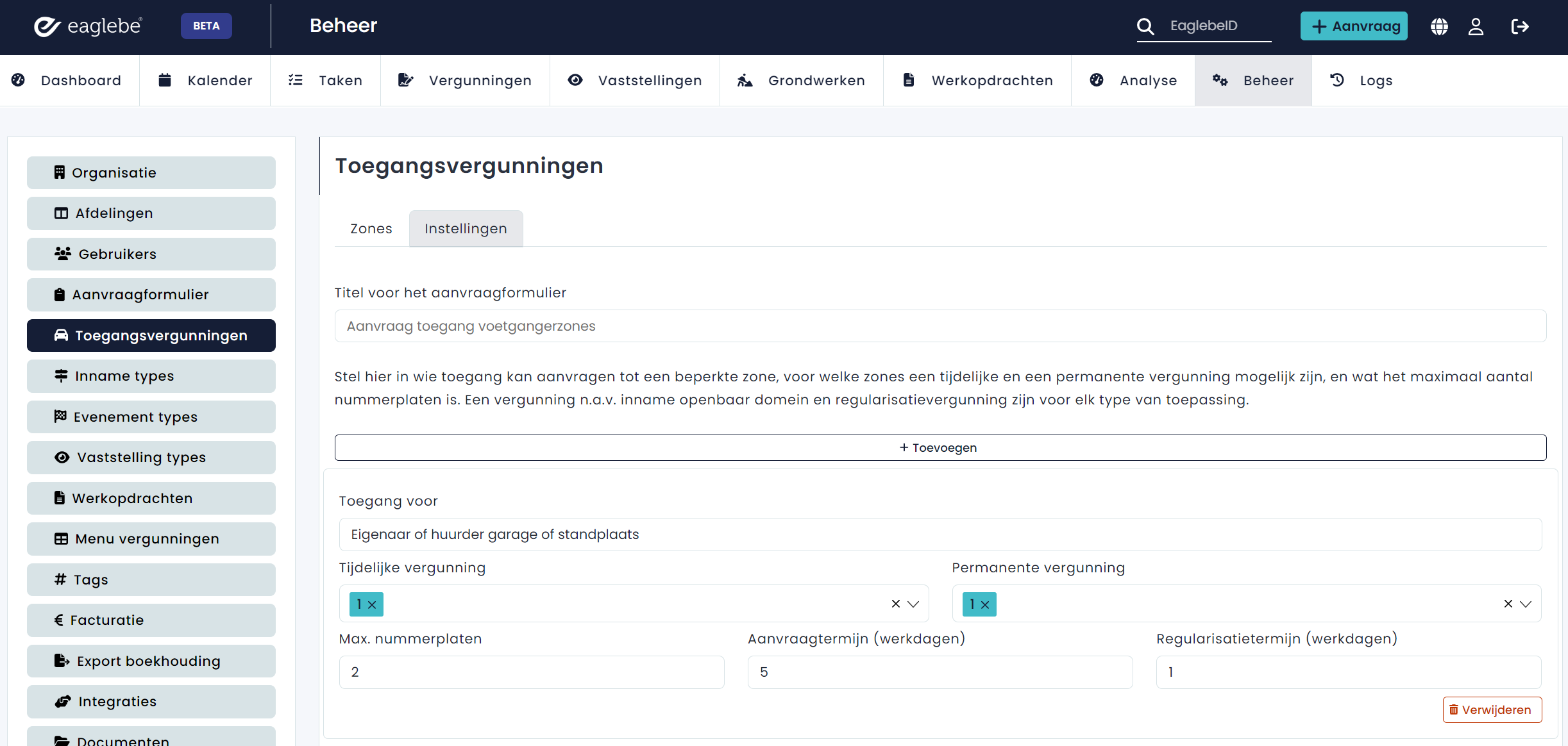The height and width of the screenshot is (746, 1568).
Task: Clear all Tijdelijke vergunning selections
Action: click(x=896, y=604)
